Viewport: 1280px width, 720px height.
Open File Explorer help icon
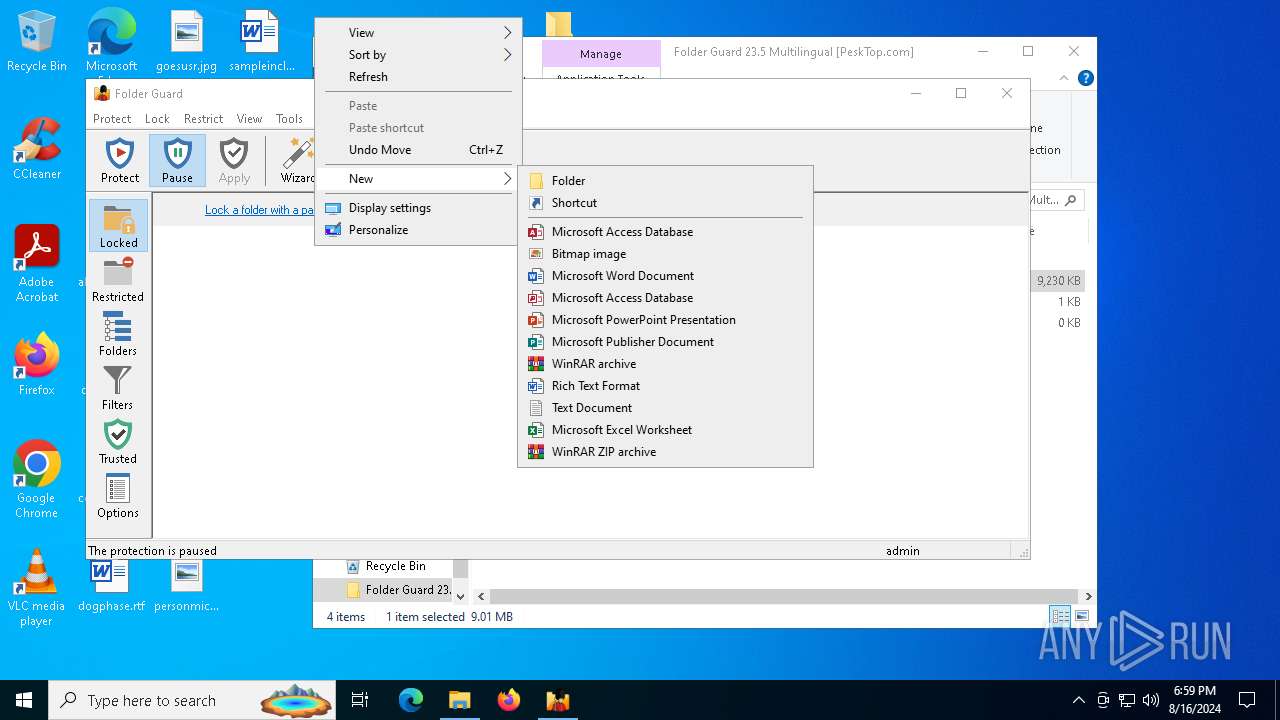click(x=1086, y=78)
